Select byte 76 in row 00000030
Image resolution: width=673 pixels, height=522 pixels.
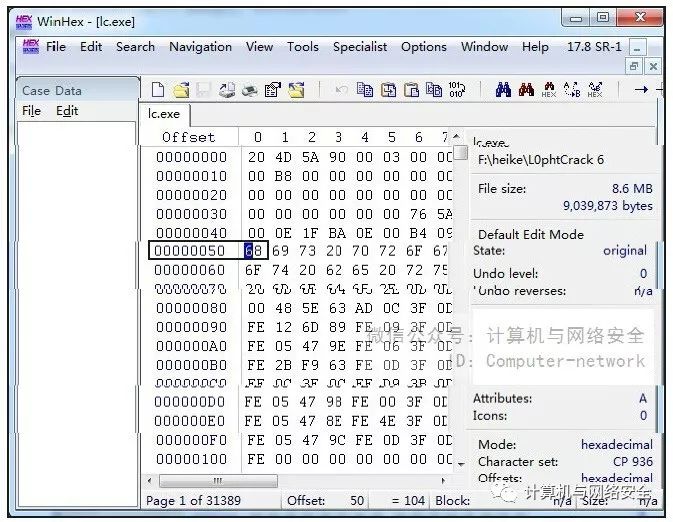[x=418, y=214]
